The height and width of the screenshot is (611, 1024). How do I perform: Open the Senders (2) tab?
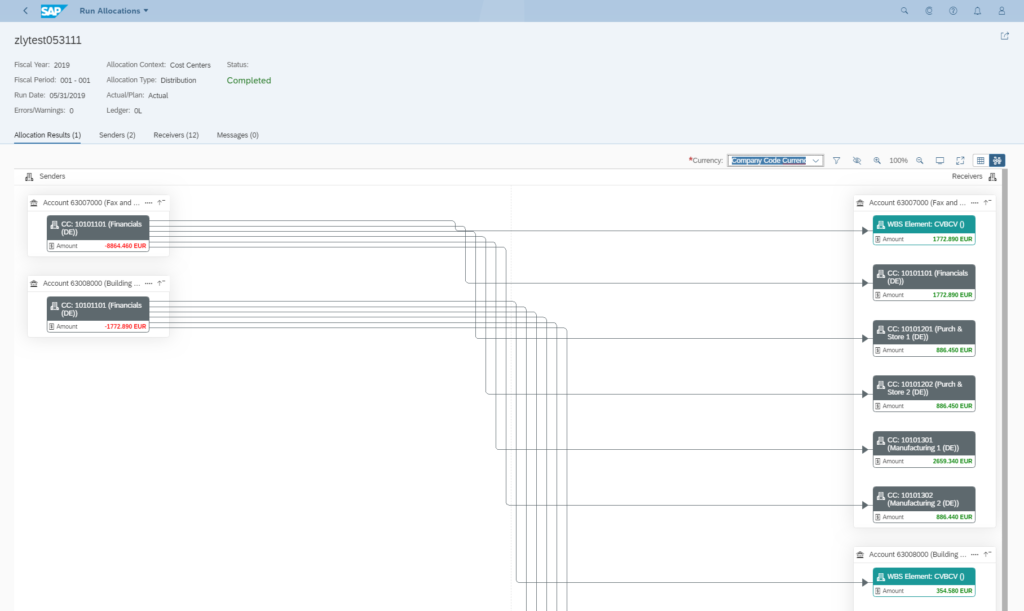tap(117, 135)
